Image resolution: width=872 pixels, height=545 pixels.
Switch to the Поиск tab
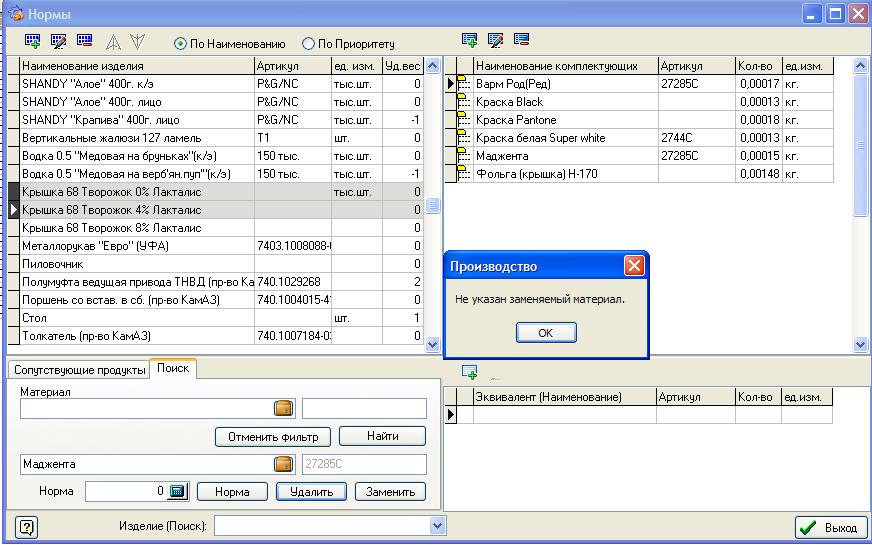pos(173,369)
